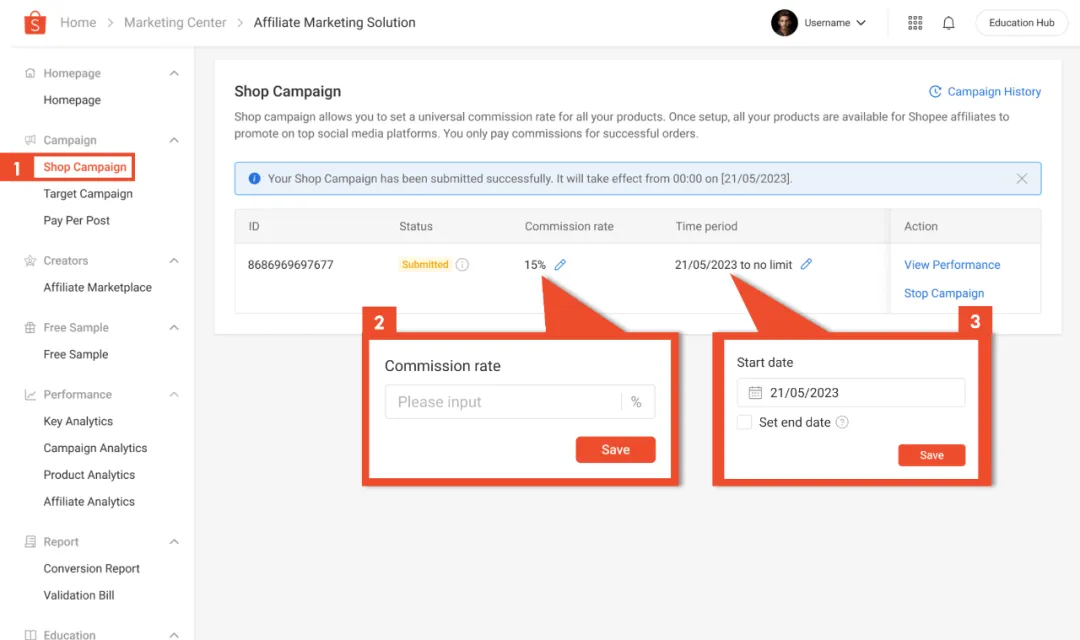Click the Creators section icon

coord(30,260)
